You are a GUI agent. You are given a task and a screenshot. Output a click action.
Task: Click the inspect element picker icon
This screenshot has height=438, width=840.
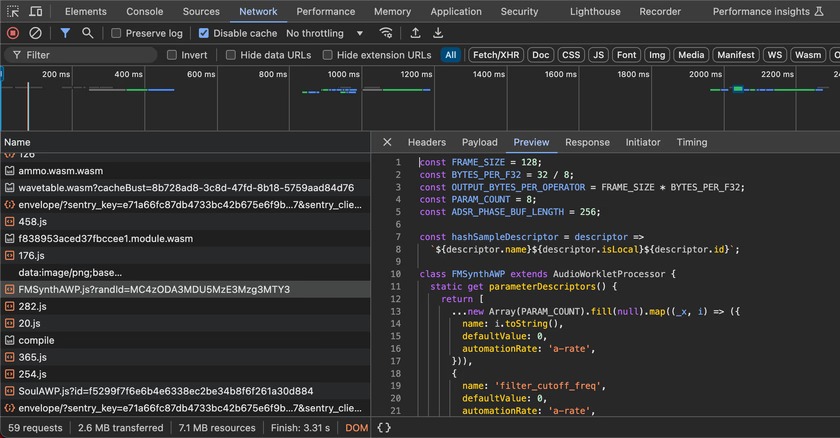pyautogui.click(x=13, y=12)
